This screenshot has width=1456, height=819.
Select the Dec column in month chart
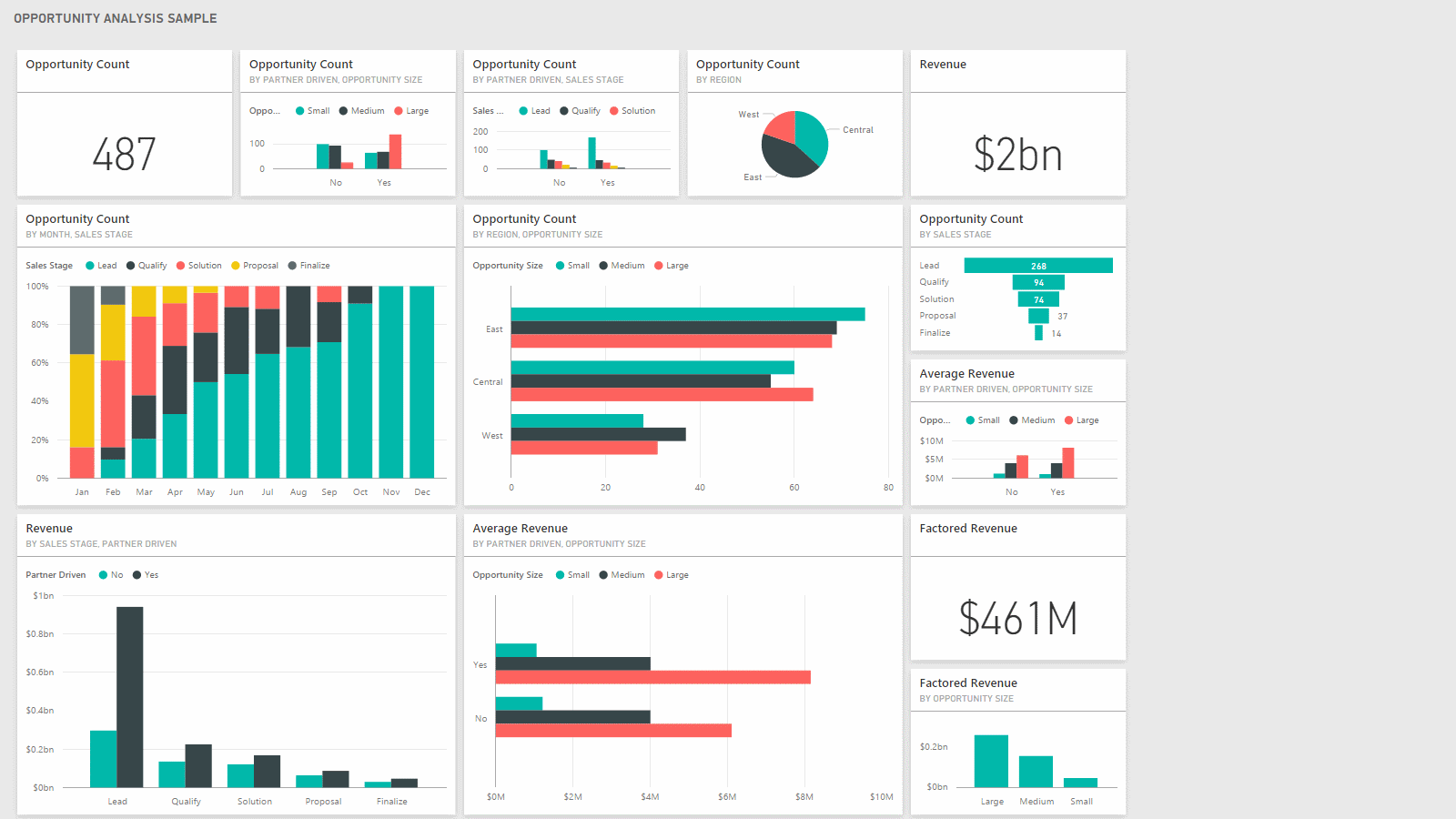422,382
